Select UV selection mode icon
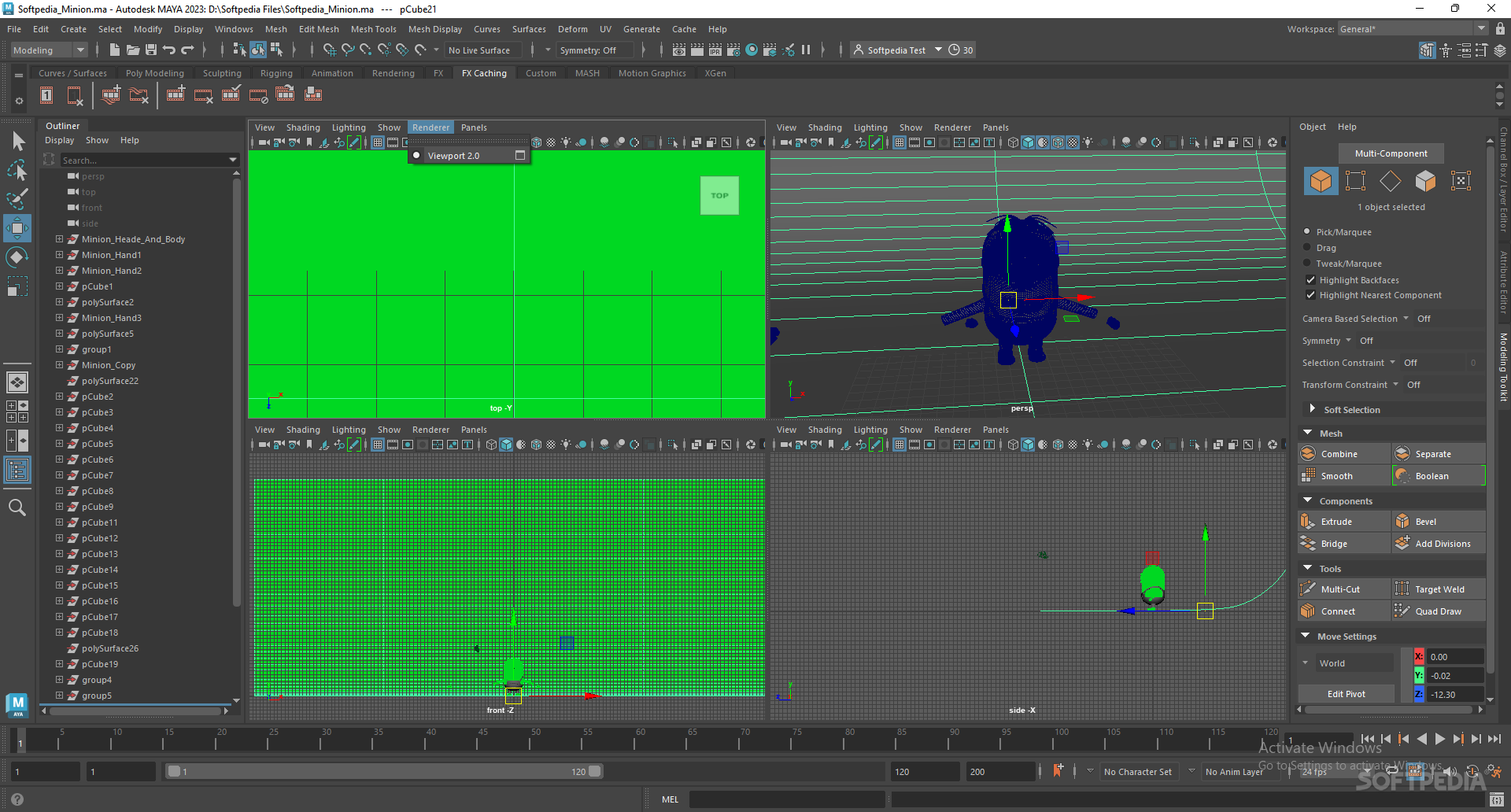 1461,181
